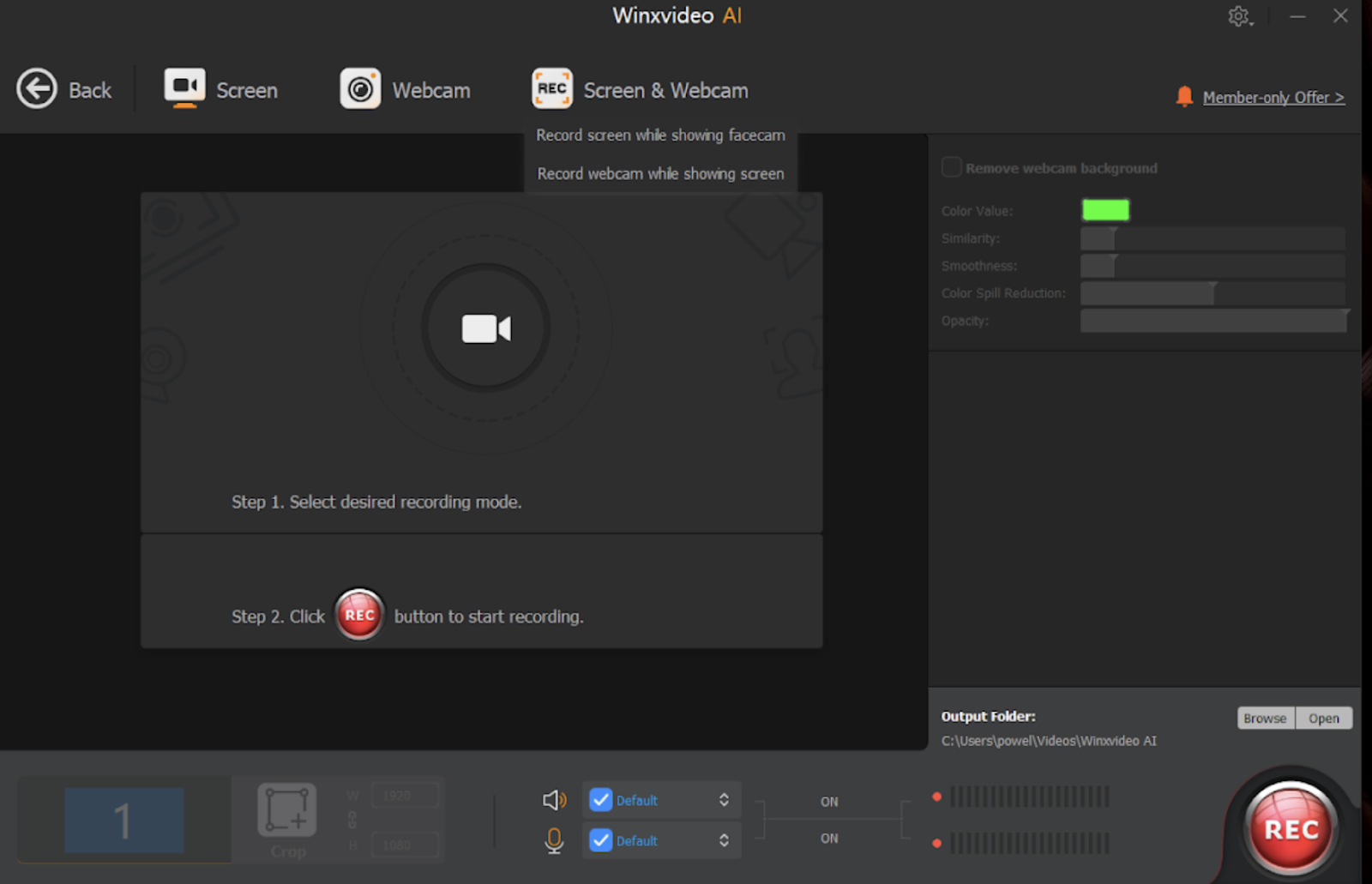Close the Winxvideo AI window
Screen dimensions: 1372x884
(1340, 16)
